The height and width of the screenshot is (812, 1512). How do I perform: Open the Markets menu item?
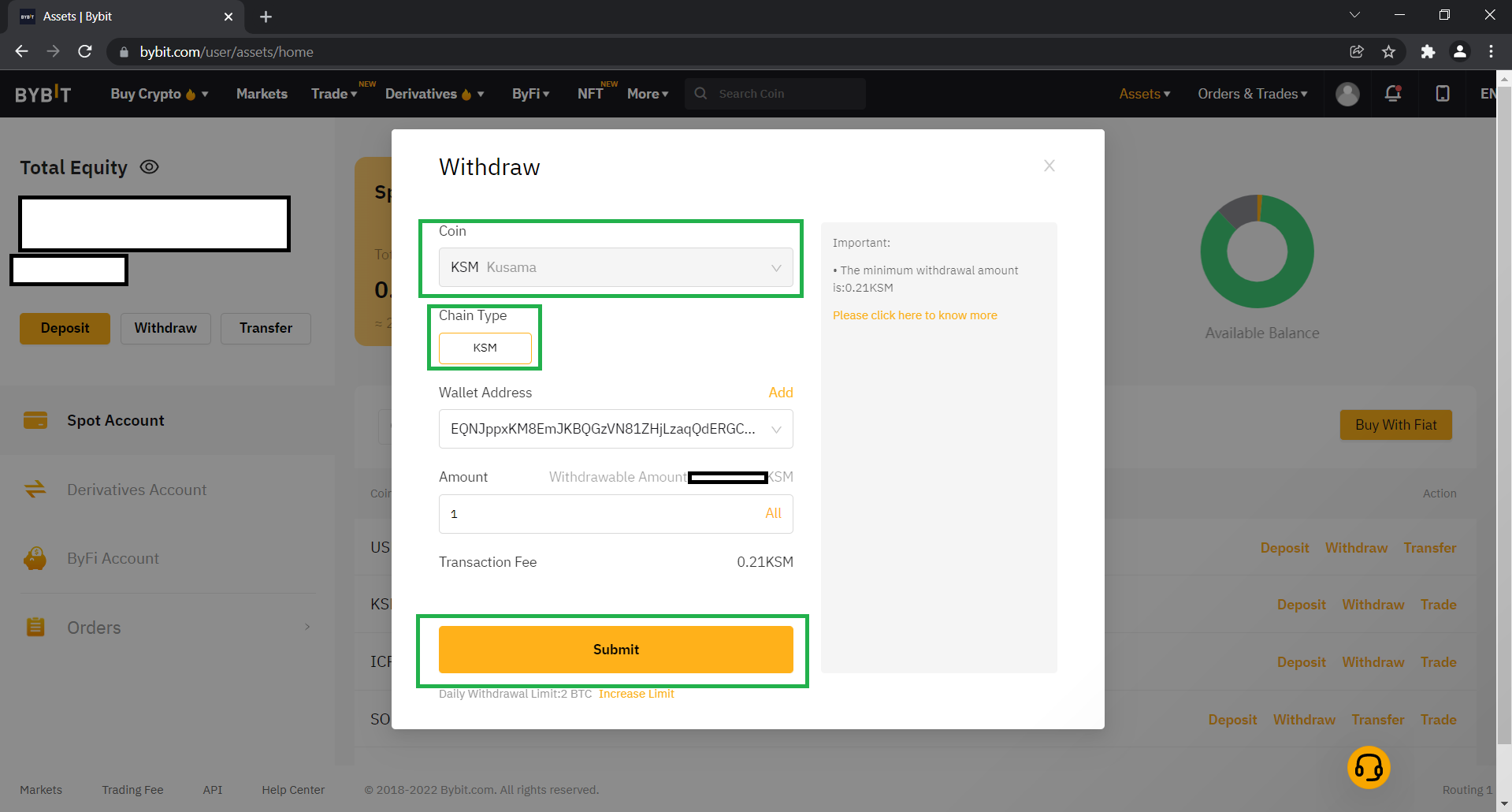[262, 94]
